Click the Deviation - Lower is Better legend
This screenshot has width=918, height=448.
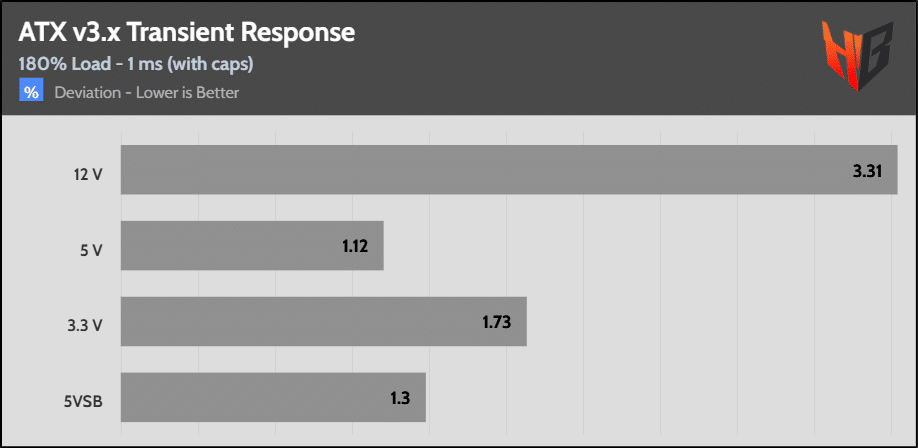pyautogui.click(x=147, y=93)
